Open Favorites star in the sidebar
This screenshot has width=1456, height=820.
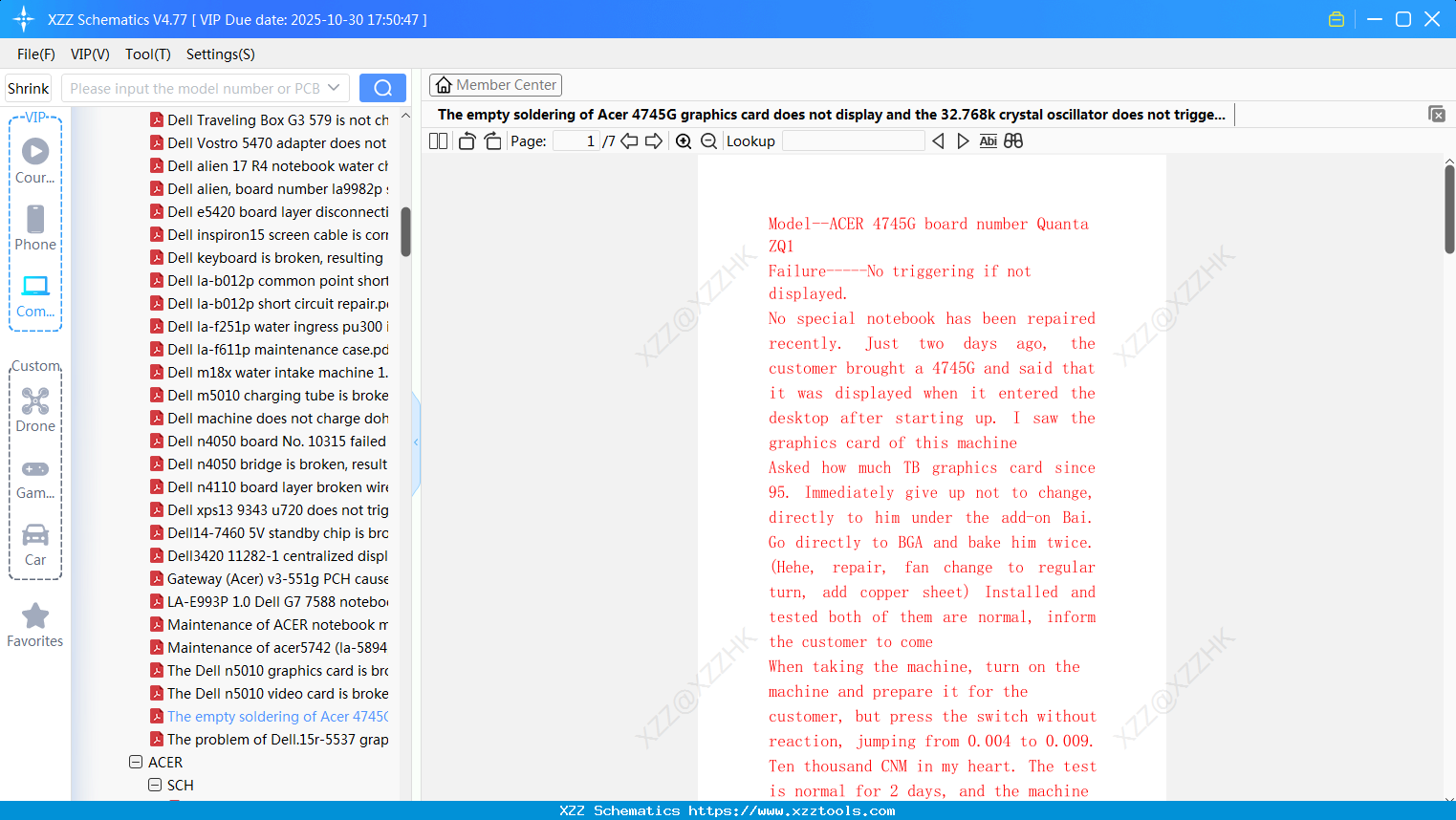pos(35,625)
